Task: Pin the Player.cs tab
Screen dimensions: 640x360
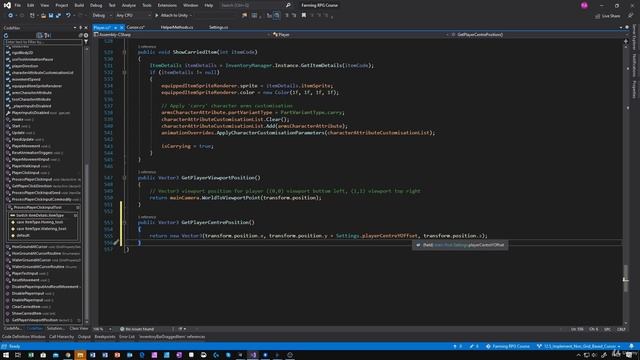Action: (116, 27)
